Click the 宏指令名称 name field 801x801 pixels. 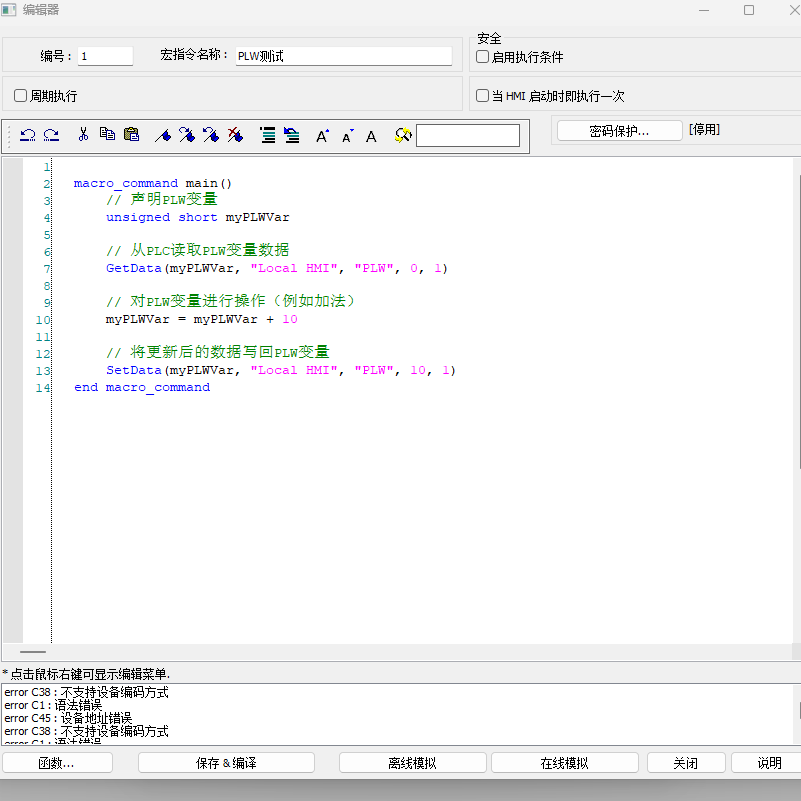point(344,56)
